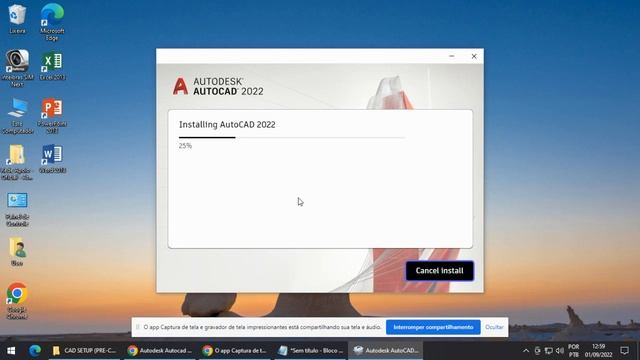Click the 25% progress text
Screen dimensions: 640x360
point(185,146)
